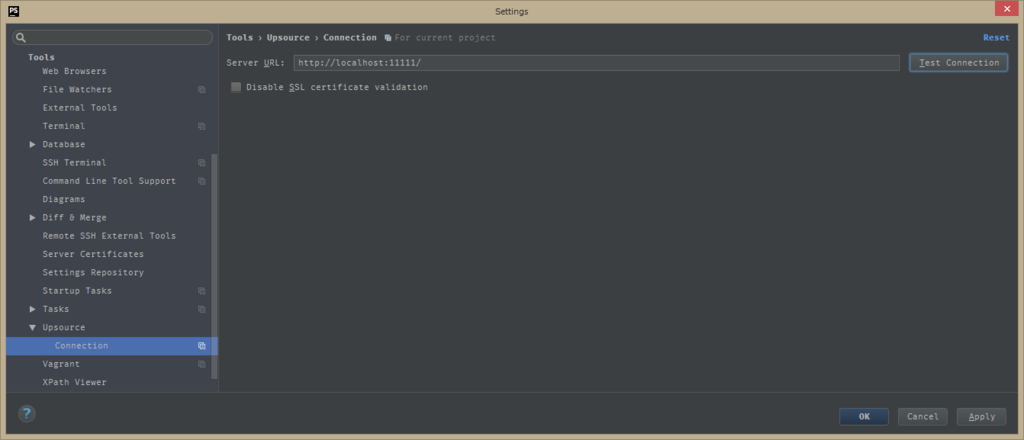Click project-level icon next to SSH Terminal
This screenshot has width=1024, height=440.
pyautogui.click(x=202, y=163)
